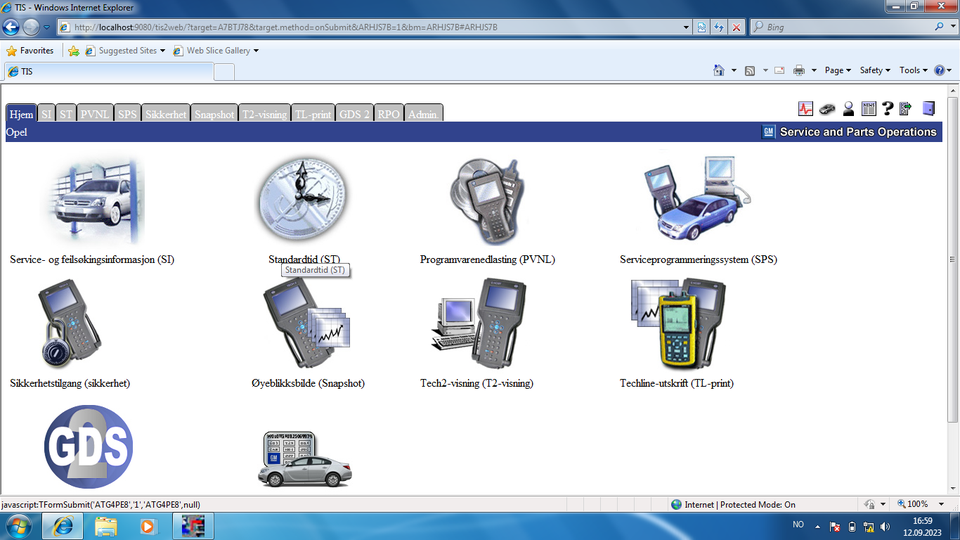Screen dimensions: 960x540
Task: Click the Service- og feilsøkingsinformasjon (SI) link
Action: [92, 260]
